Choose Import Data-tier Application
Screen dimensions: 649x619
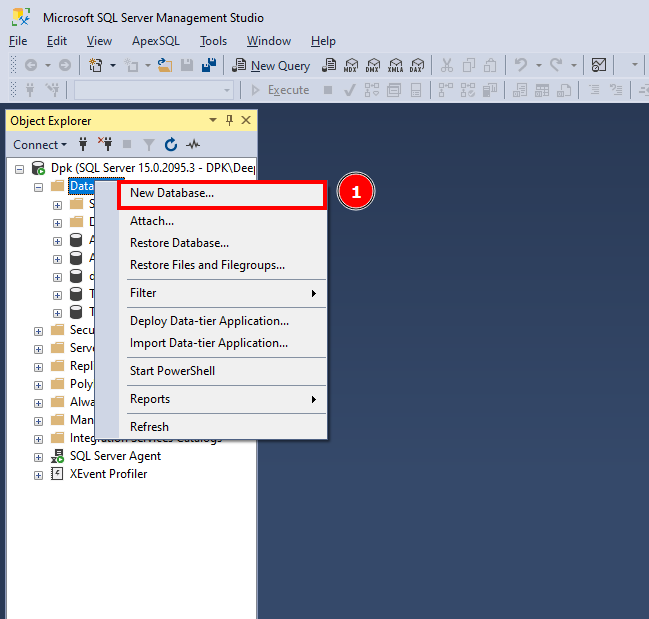(x=222, y=343)
